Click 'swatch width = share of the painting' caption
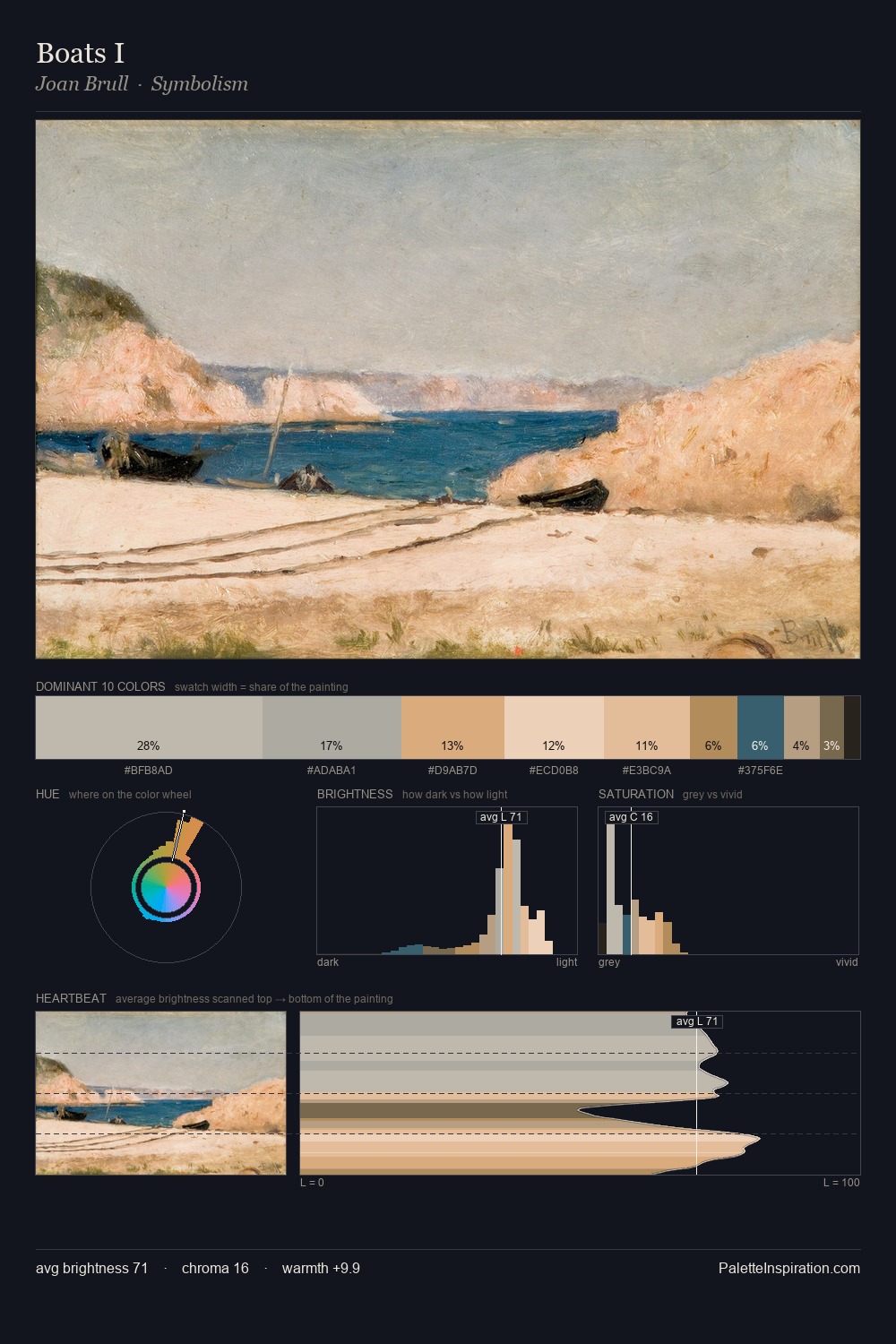Screen dimensions: 896x1344 (262, 687)
